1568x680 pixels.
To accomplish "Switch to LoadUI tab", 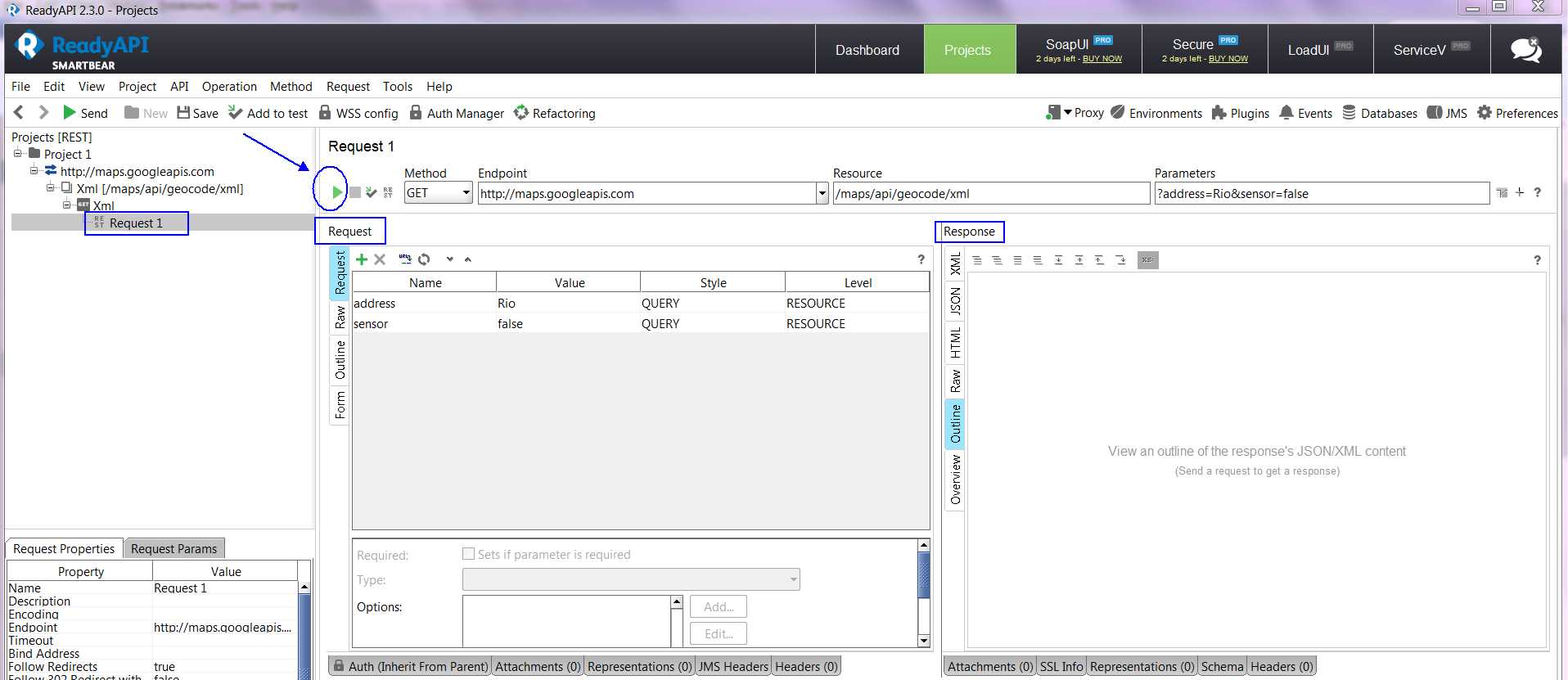I will (x=1320, y=50).
